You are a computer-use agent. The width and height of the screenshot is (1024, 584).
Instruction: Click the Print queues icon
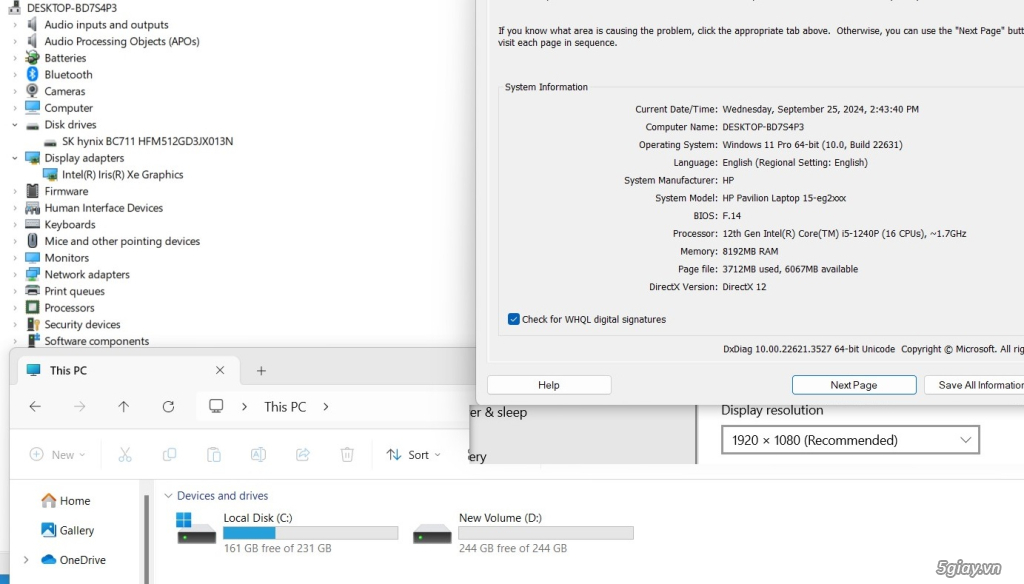[x=33, y=291]
